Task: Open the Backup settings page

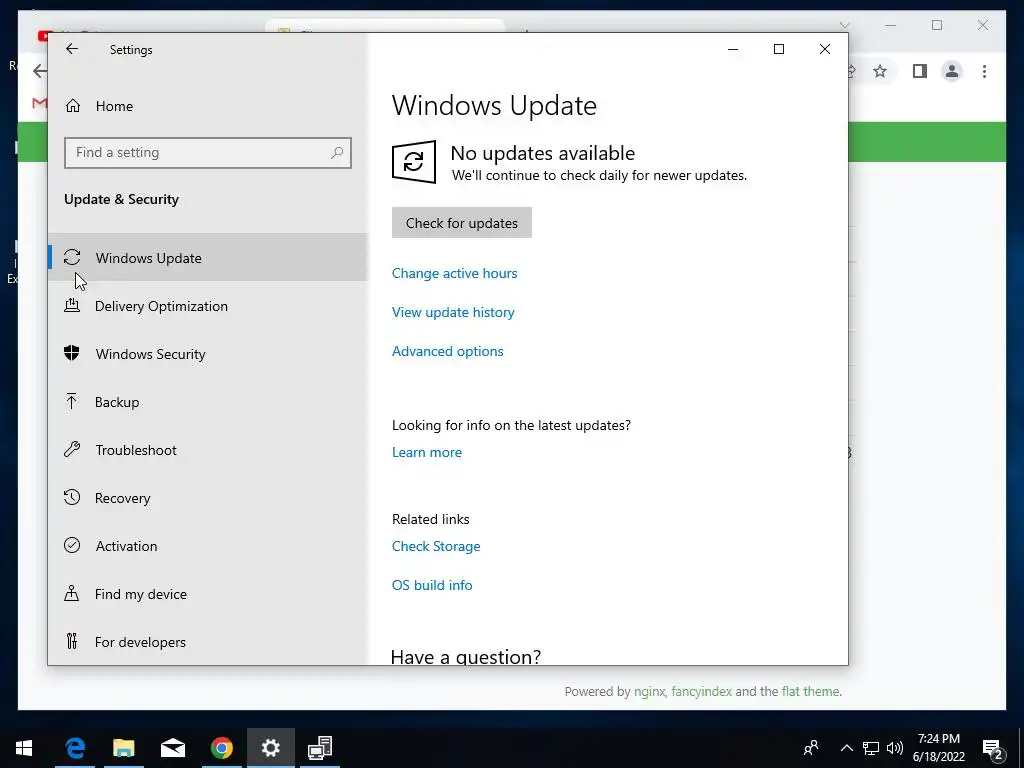Action: pyautogui.click(x=208, y=402)
